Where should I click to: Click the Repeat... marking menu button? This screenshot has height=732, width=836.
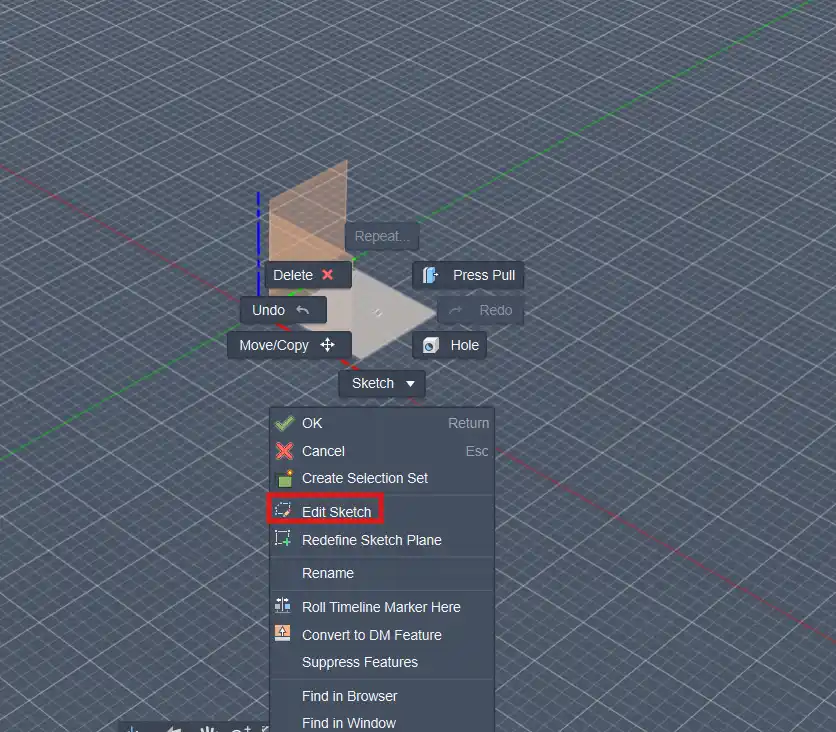pyautogui.click(x=382, y=236)
